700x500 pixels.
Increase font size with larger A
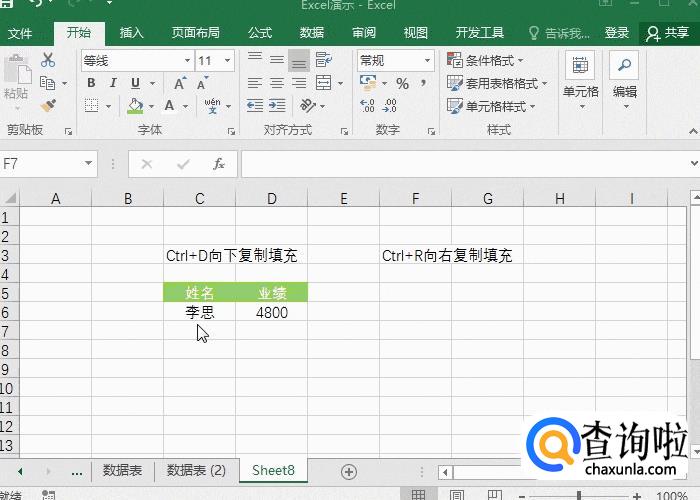click(180, 83)
